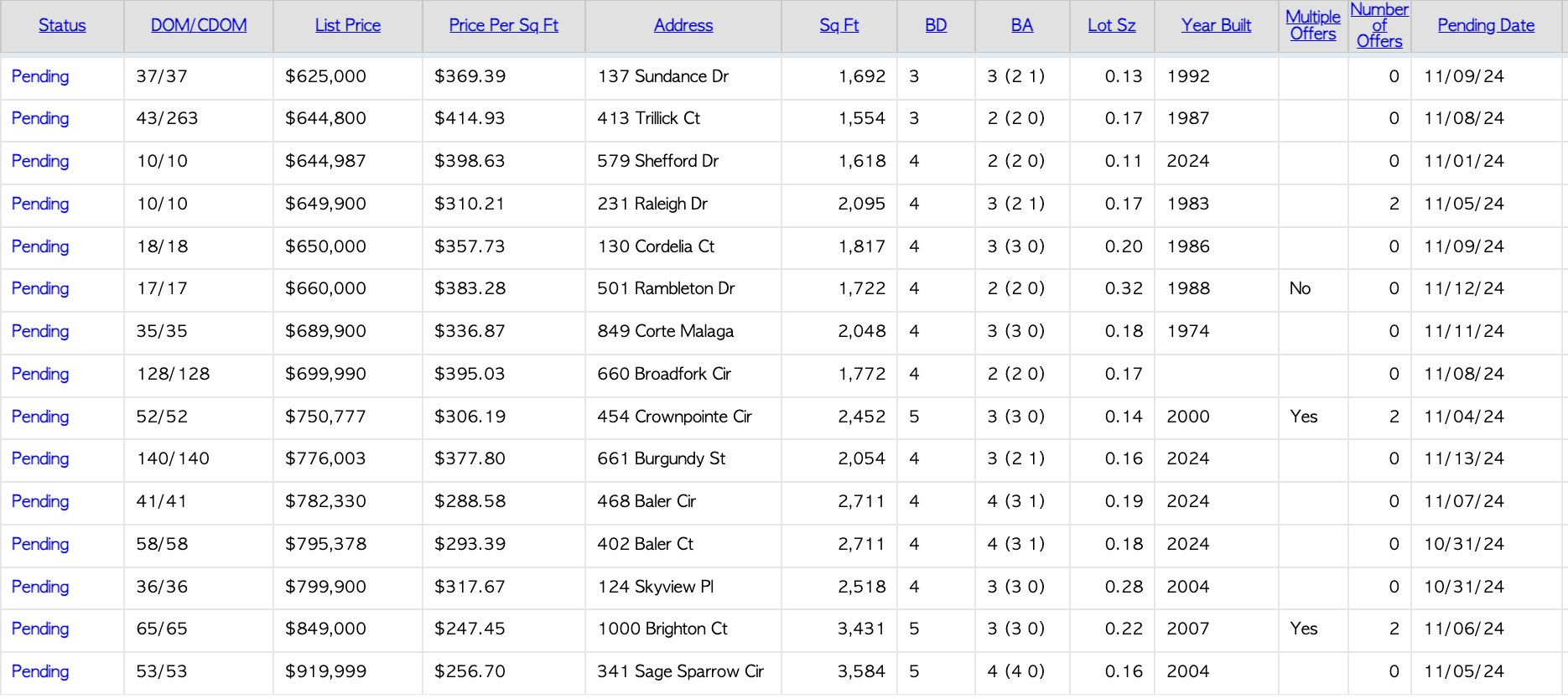Click Multiple Offers 'No' for Rambleton Dr

click(x=1301, y=288)
